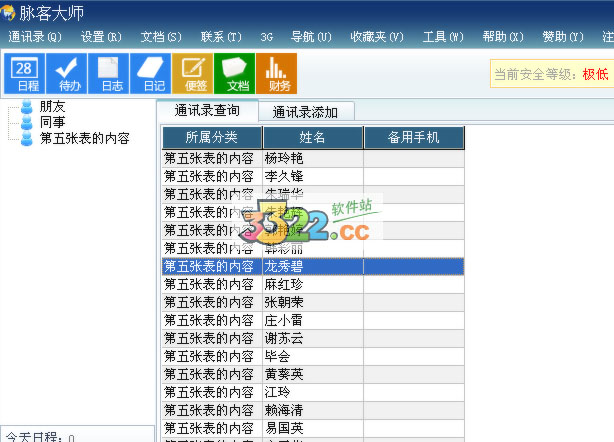614x442 pixels.
Task: Select the 同事 group in tree
Action: 52,122
